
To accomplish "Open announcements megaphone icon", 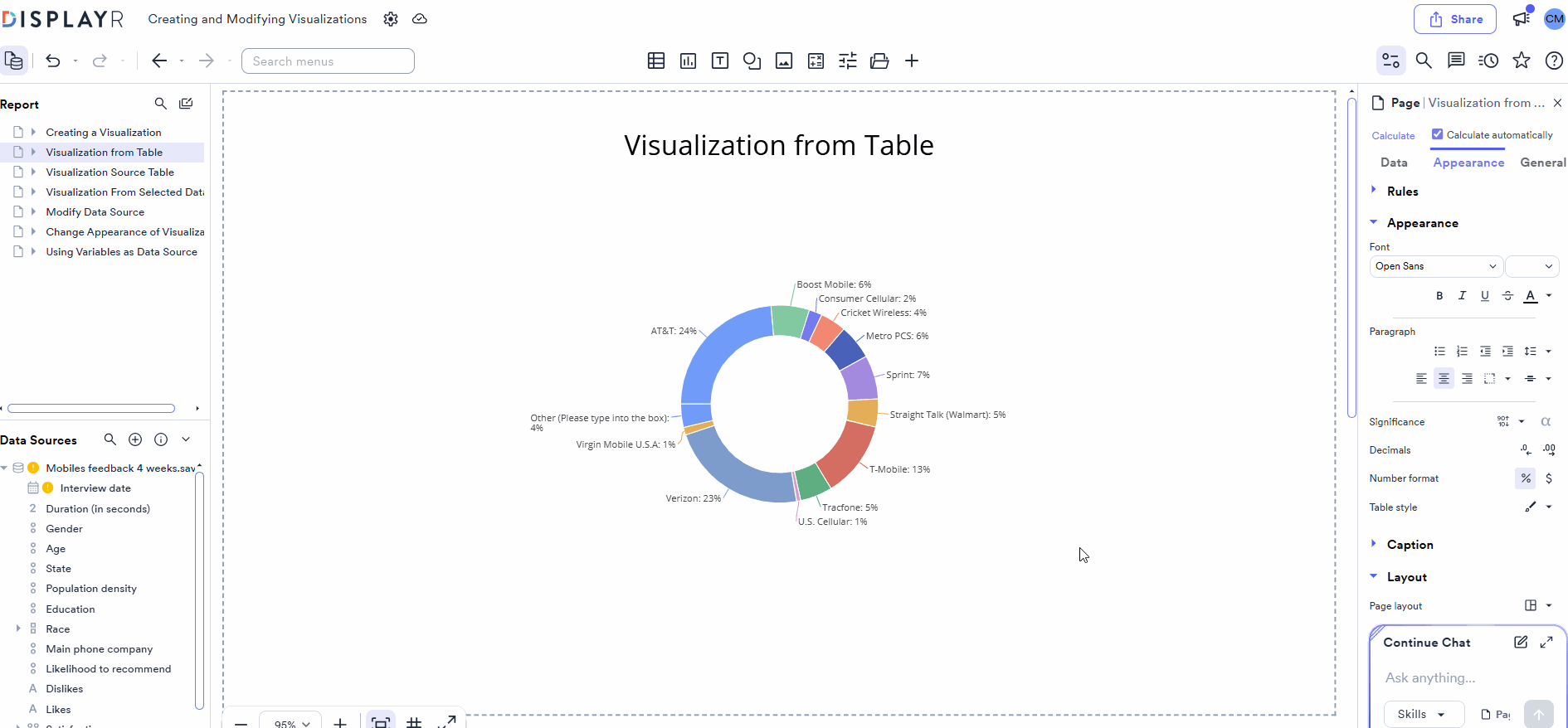I will coord(1522,18).
